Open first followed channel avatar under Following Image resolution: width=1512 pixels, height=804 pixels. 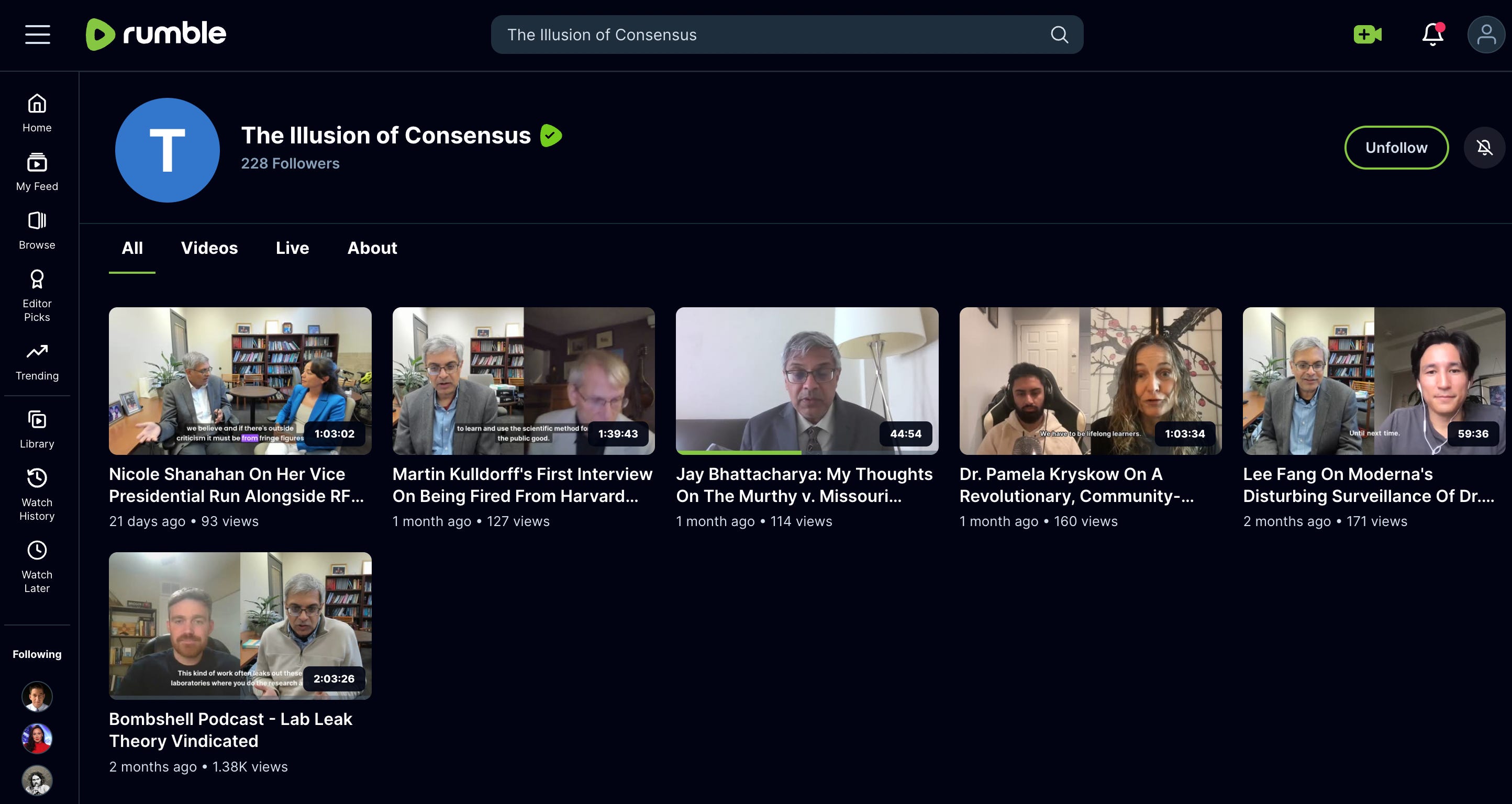(x=37, y=697)
